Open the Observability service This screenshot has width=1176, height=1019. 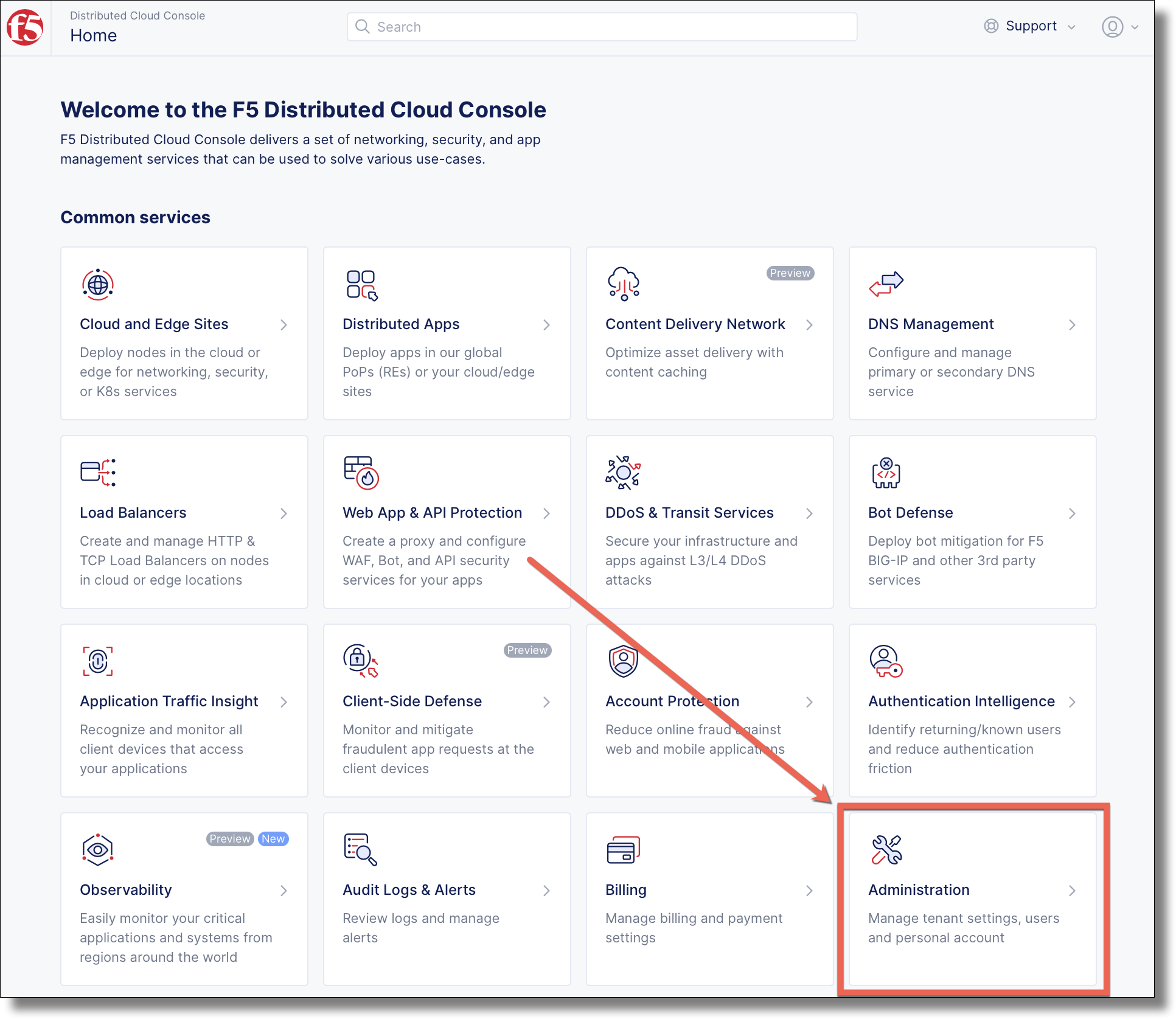coord(184,899)
